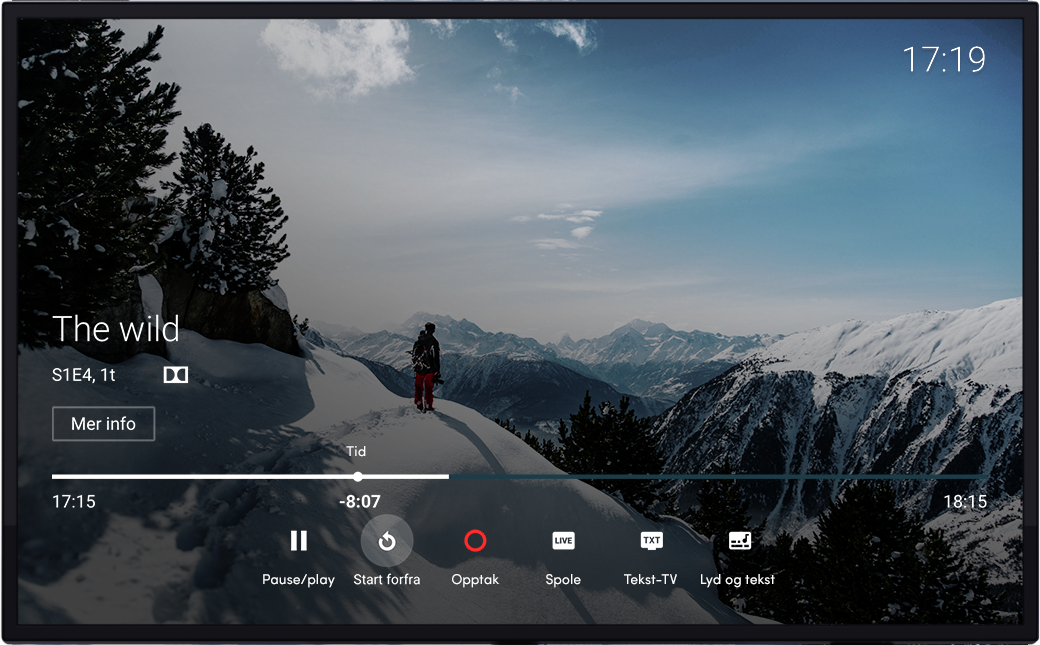Click the 17:15 program start time

74,502
